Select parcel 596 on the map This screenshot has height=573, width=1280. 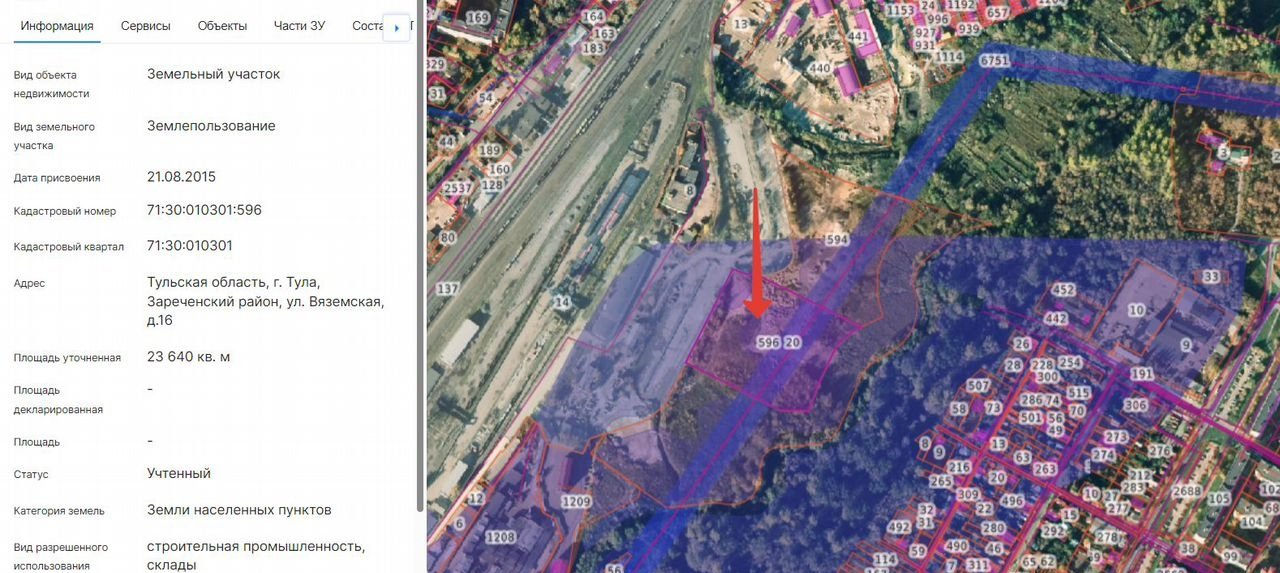768,342
